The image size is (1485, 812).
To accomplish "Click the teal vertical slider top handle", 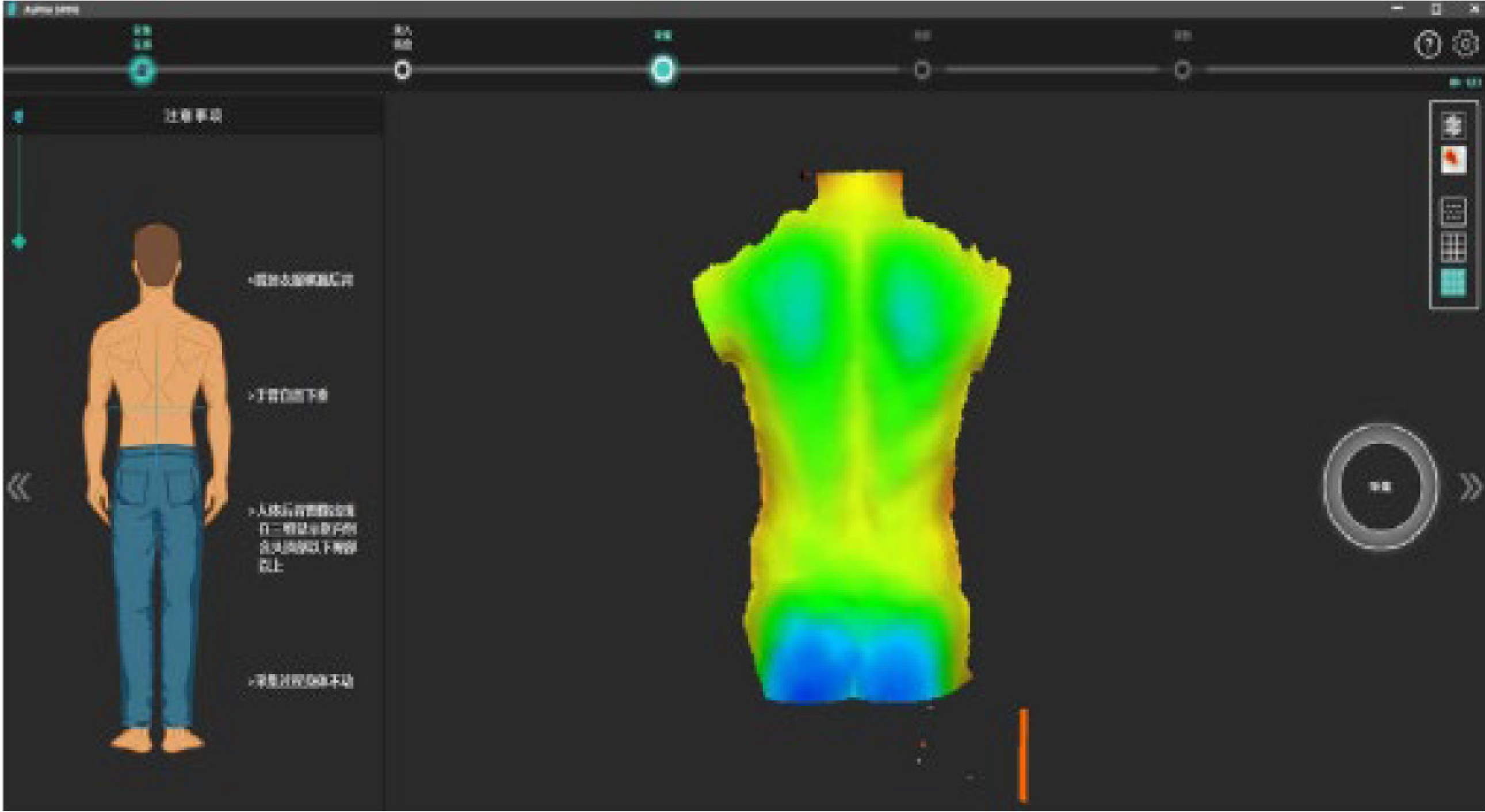I will click(x=18, y=117).
